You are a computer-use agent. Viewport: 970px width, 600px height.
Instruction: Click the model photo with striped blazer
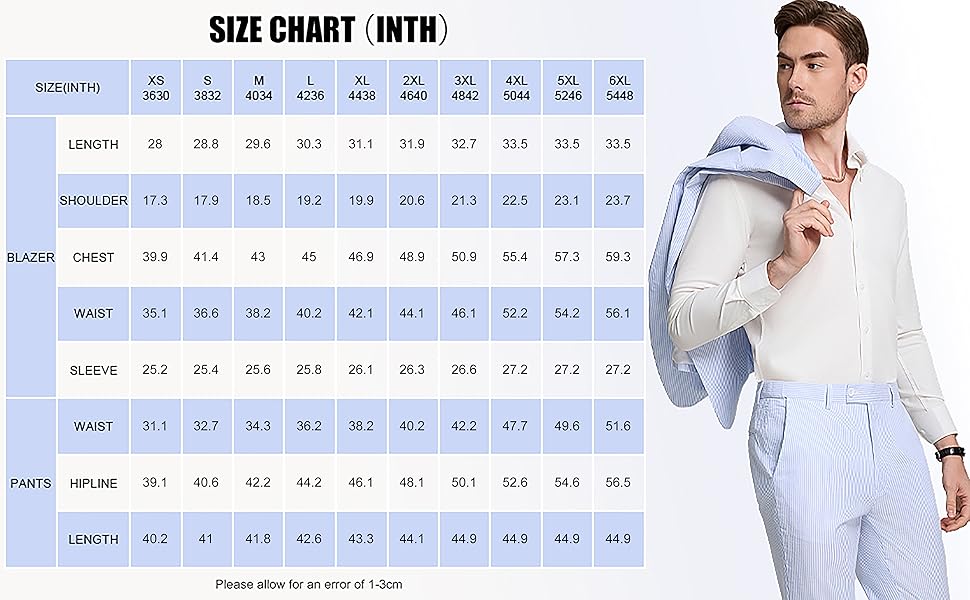(810, 300)
